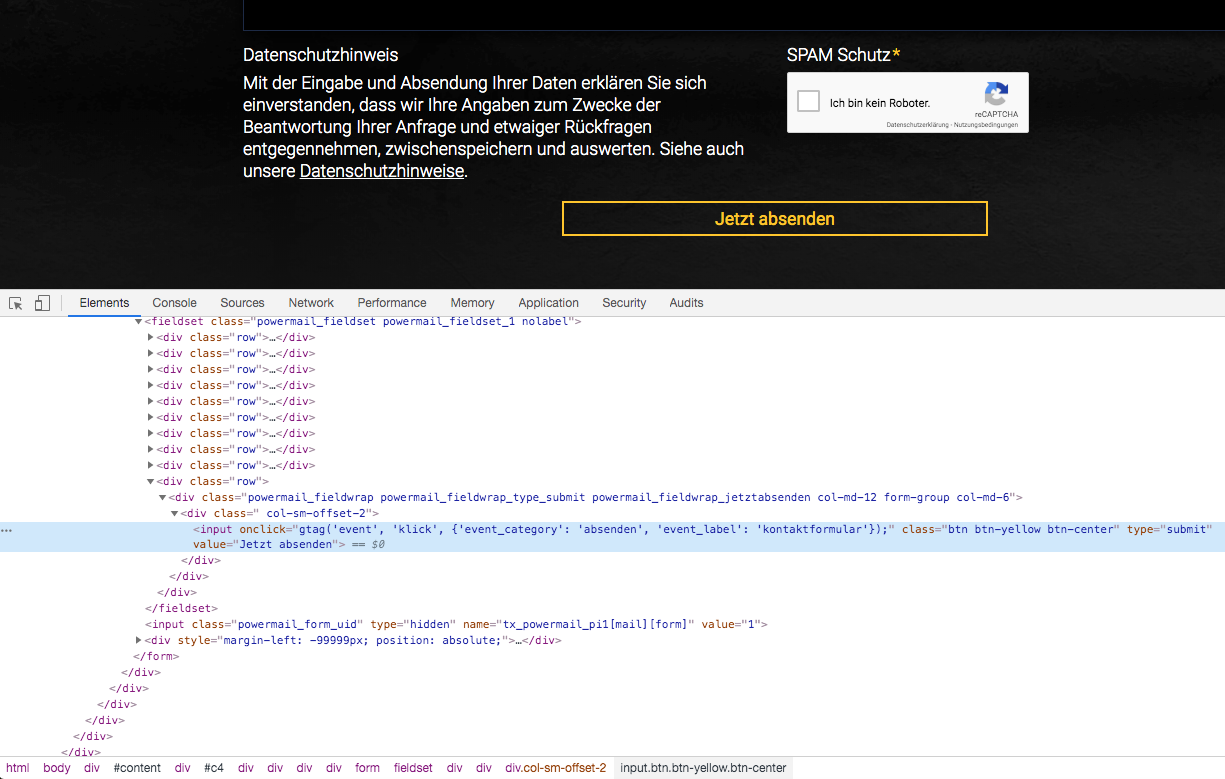Toggle the device toolbar icon
Image resolution: width=1225 pixels, height=779 pixels.
[42, 303]
